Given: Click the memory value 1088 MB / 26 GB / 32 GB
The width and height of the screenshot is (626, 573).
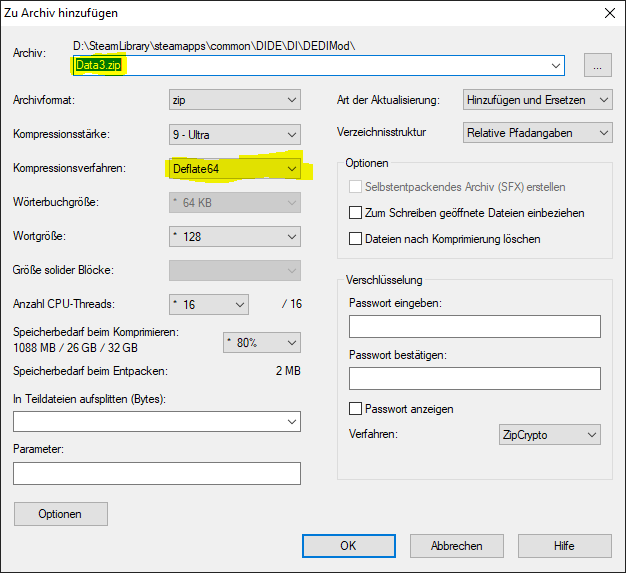Looking at the screenshot, I should point(75,348).
